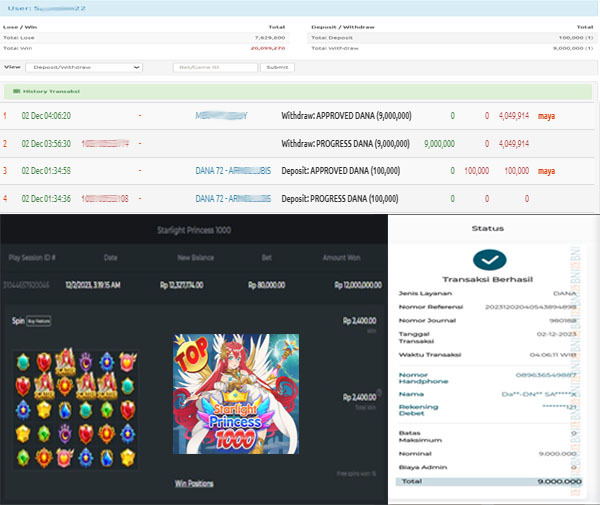Click the Transaksi Berhasil checkmark icon

pos(490,260)
